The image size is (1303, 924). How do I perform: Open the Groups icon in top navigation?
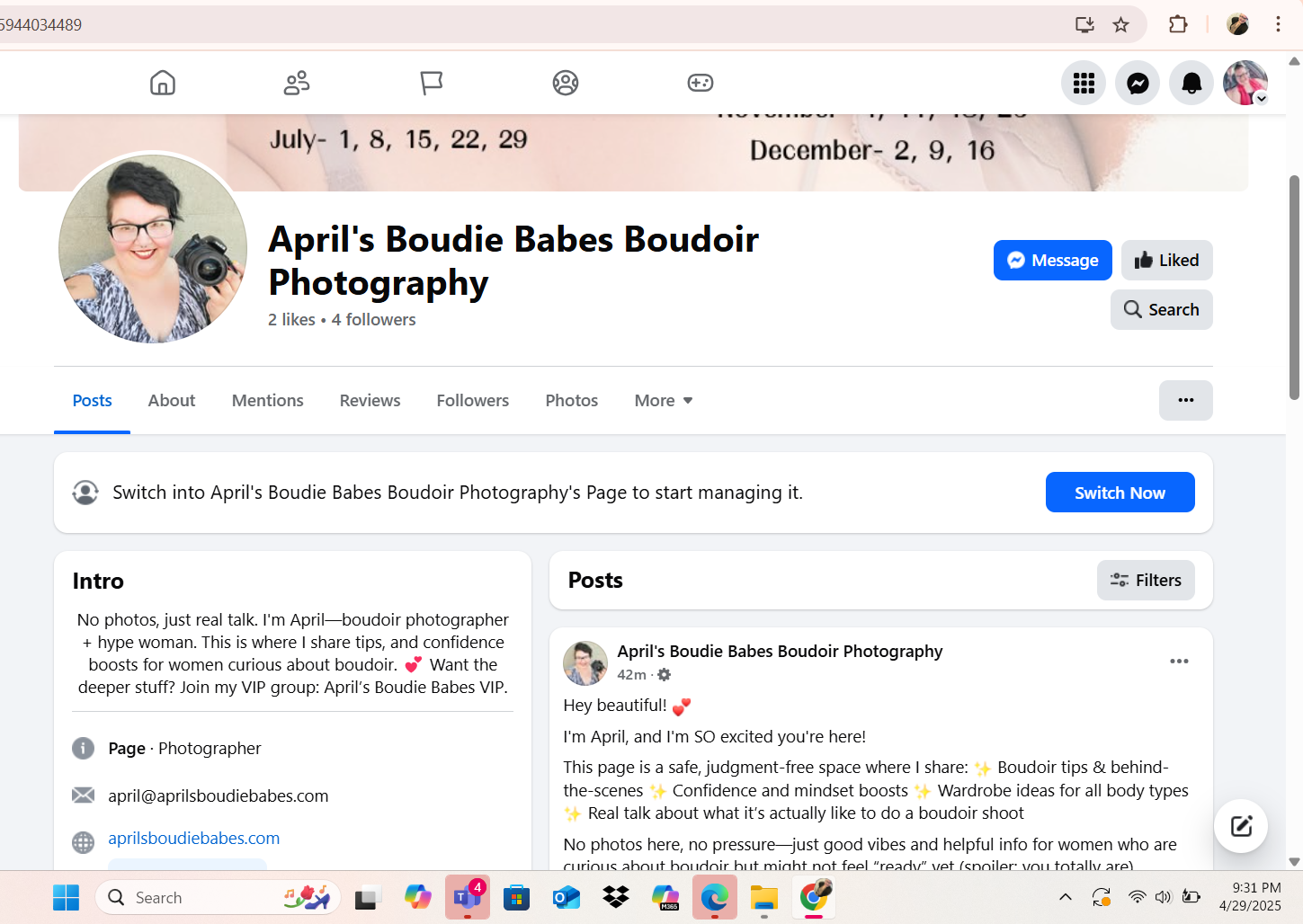[566, 83]
